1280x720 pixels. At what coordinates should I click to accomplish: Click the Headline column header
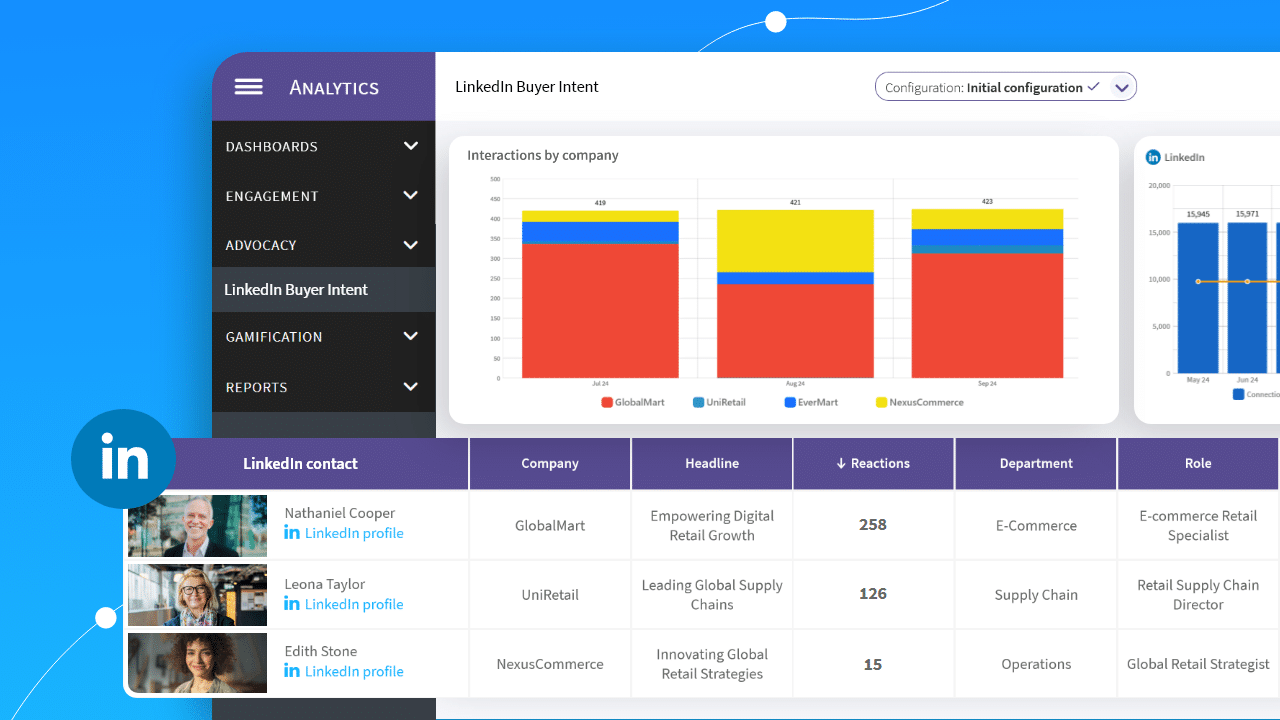[712, 464]
